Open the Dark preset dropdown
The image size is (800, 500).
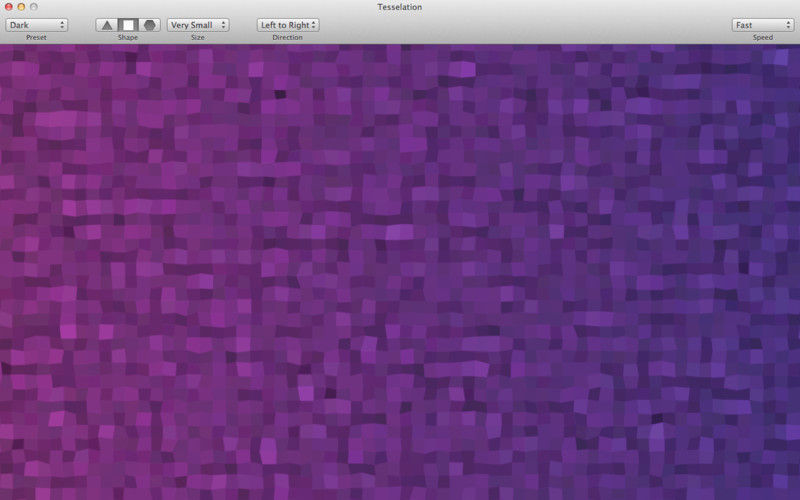coord(37,25)
